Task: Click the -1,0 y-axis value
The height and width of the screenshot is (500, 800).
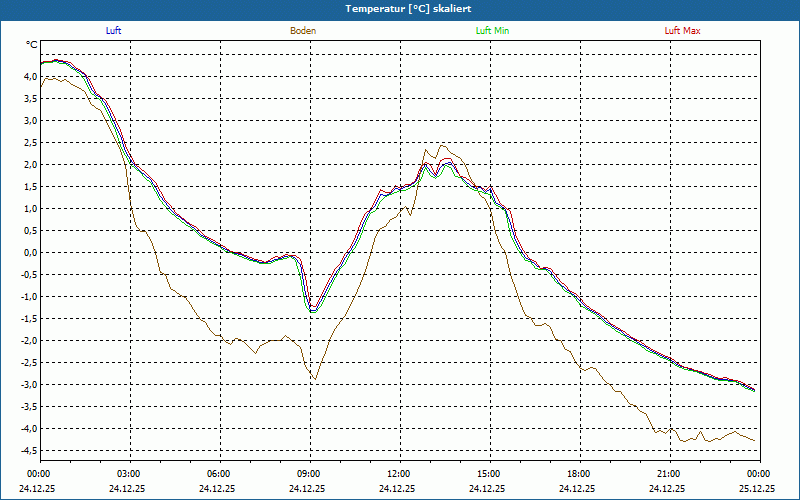Action: (x=28, y=296)
